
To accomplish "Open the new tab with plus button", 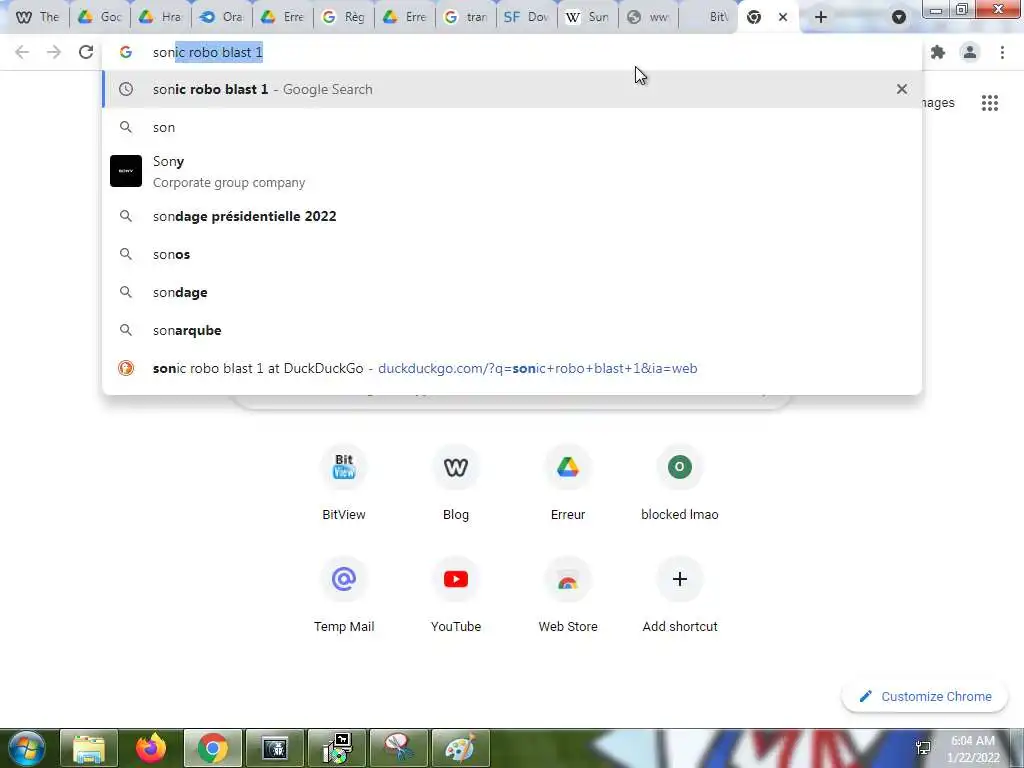I will [821, 17].
